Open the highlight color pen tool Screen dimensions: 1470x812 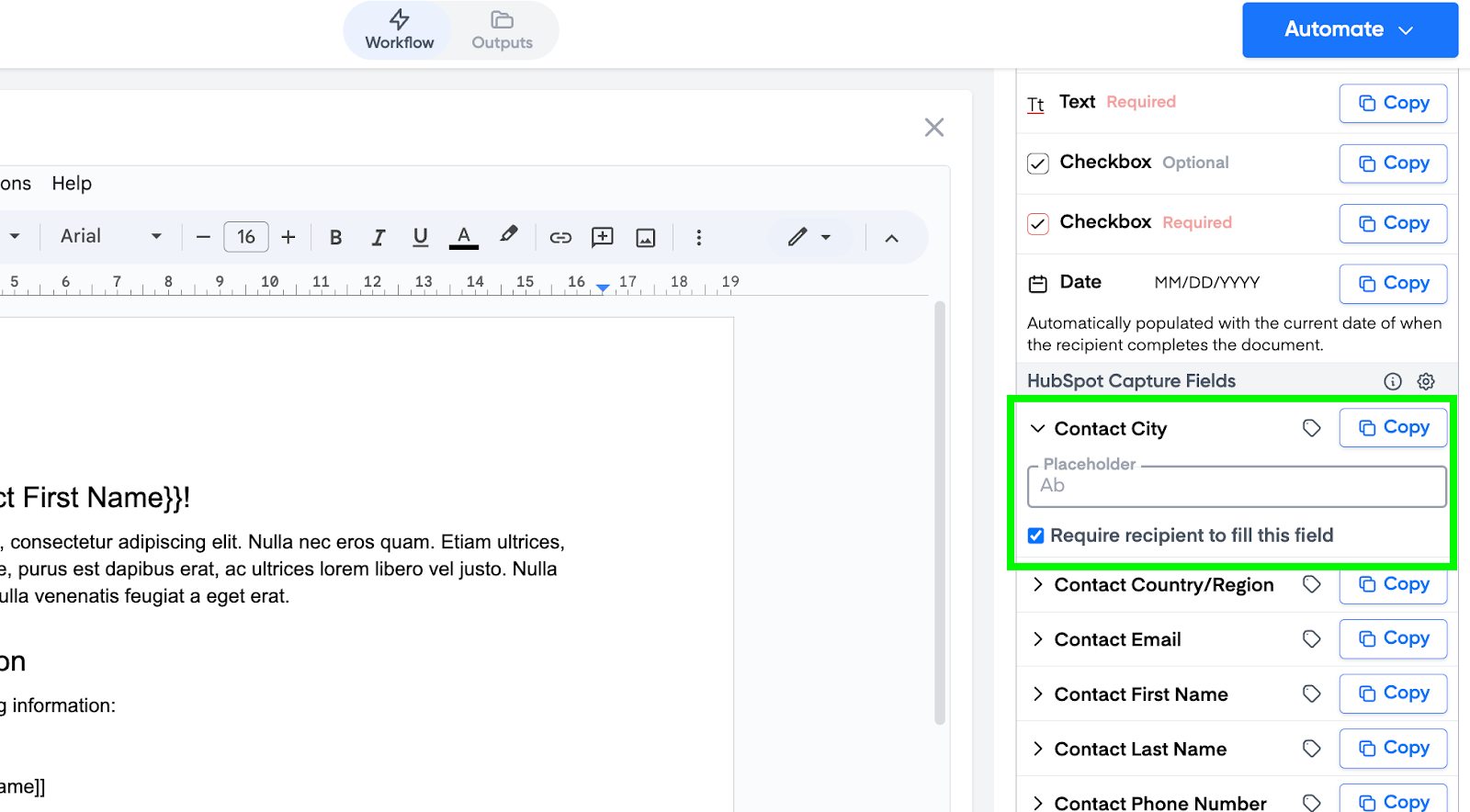click(509, 236)
